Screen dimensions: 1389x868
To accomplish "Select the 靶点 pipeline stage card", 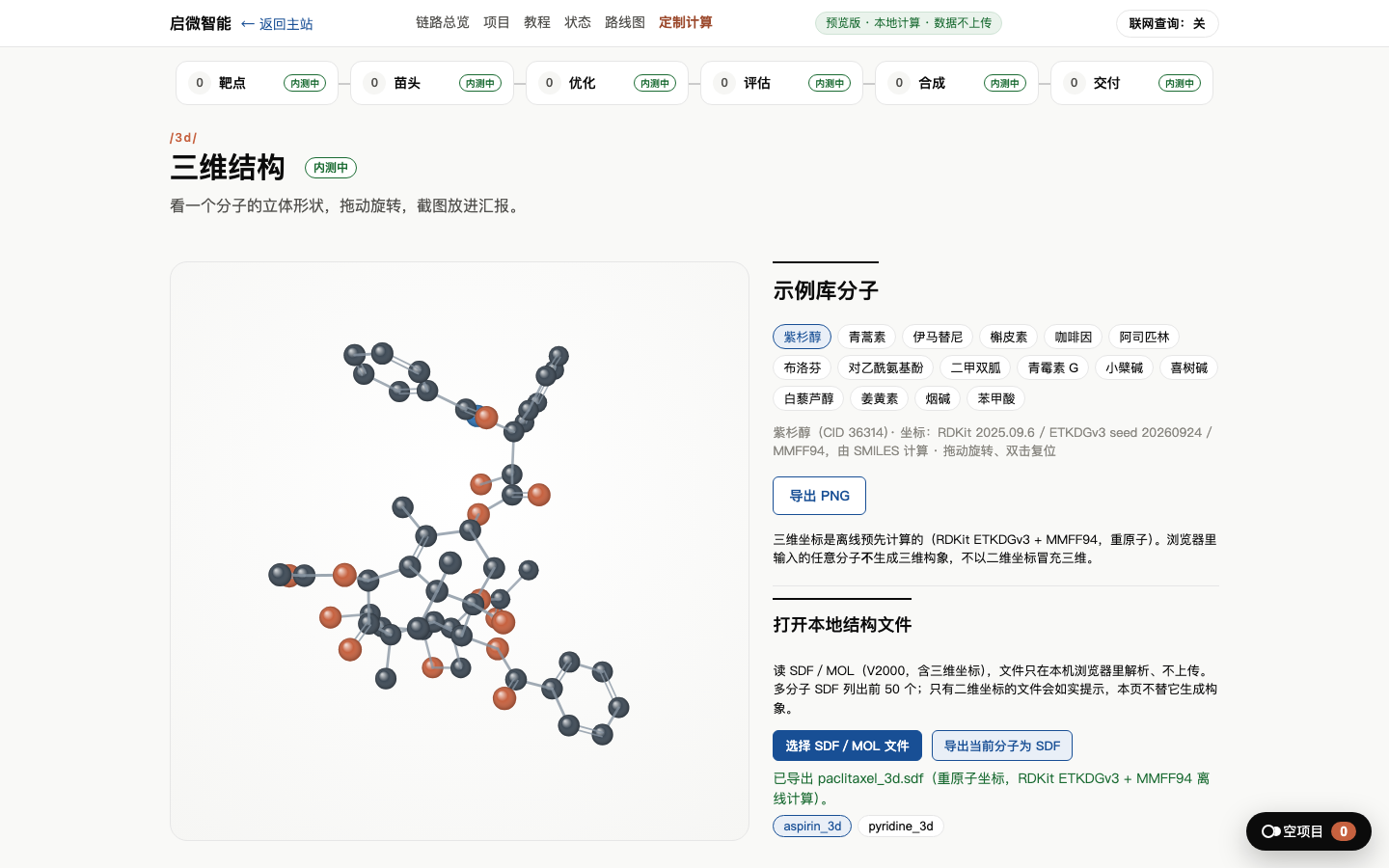I will [x=257, y=83].
